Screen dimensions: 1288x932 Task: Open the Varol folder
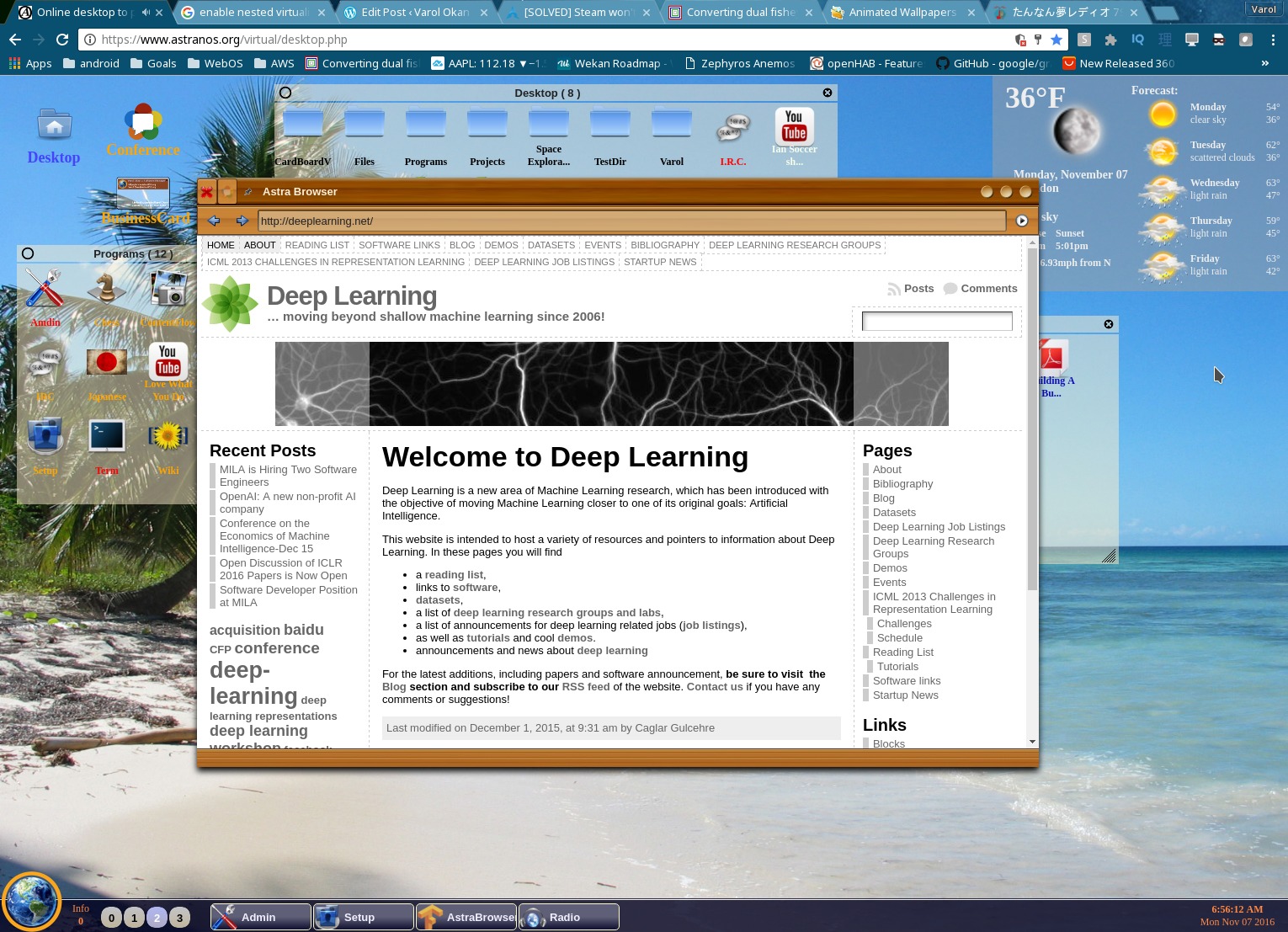[672, 123]
